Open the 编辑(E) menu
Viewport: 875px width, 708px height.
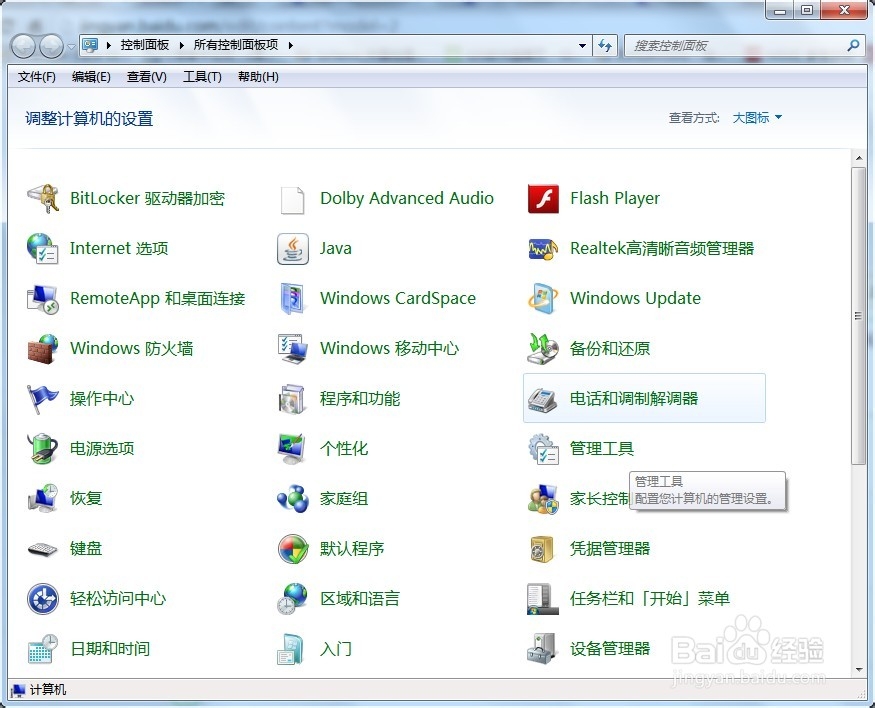(91, 77)
